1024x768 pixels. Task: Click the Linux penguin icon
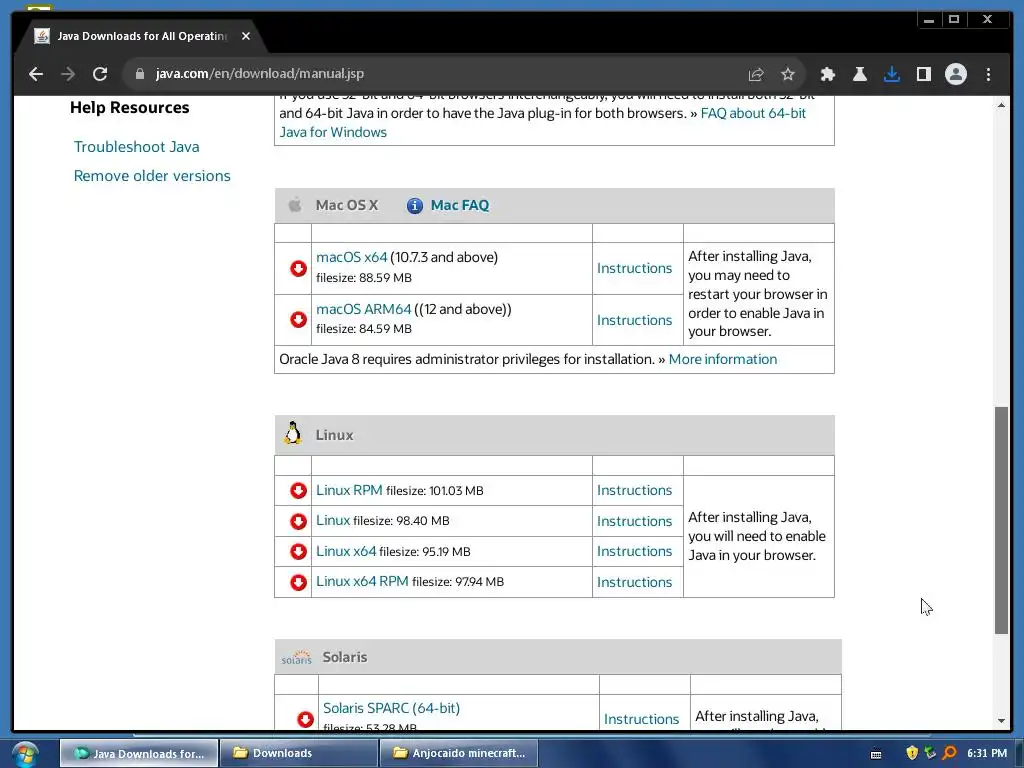point(293,434)
